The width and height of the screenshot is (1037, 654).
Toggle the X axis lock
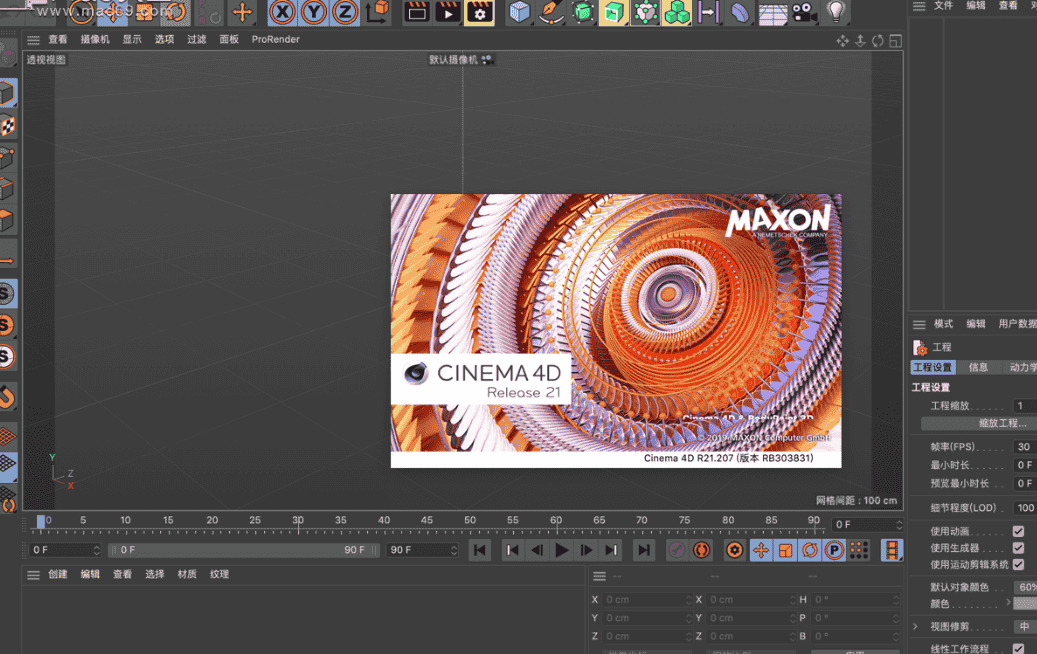[x=283, y=12]
